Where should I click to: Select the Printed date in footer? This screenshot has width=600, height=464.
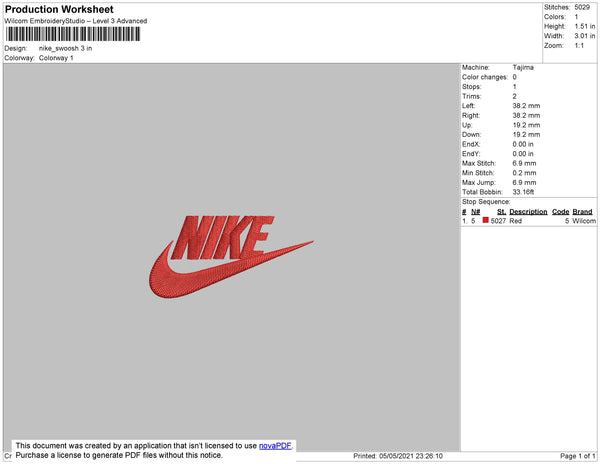tap(398, 456)
